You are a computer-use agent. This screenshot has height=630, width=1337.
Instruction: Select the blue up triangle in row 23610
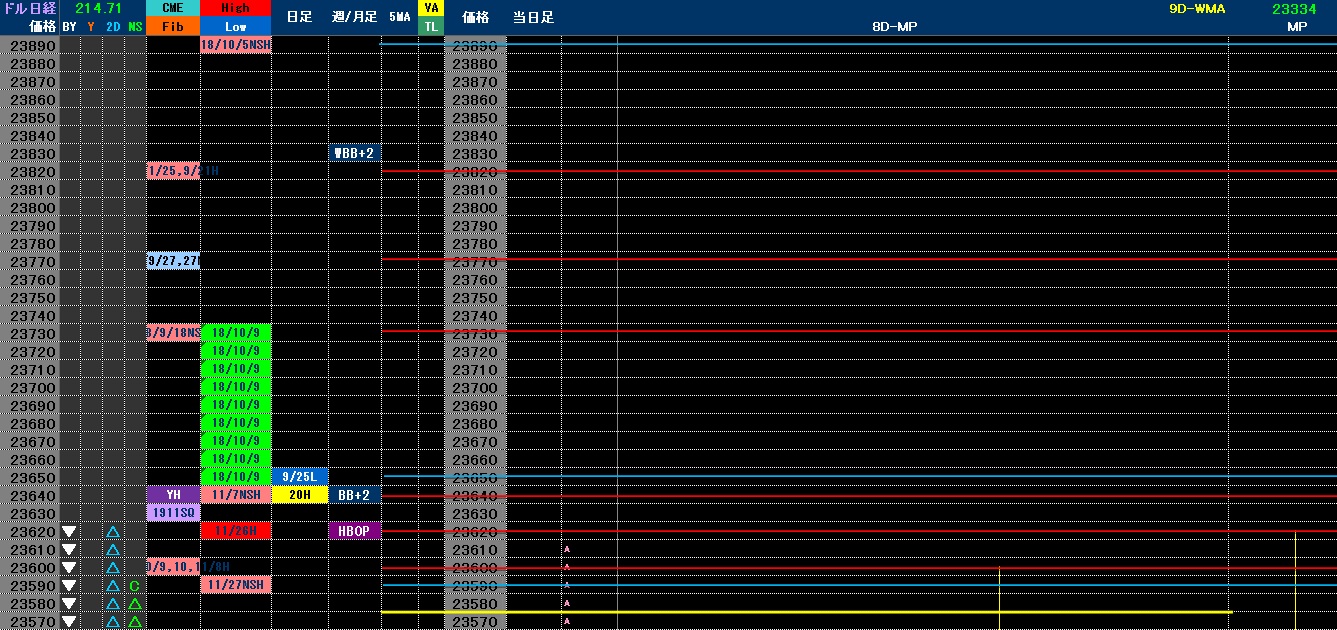coord(113,550)
